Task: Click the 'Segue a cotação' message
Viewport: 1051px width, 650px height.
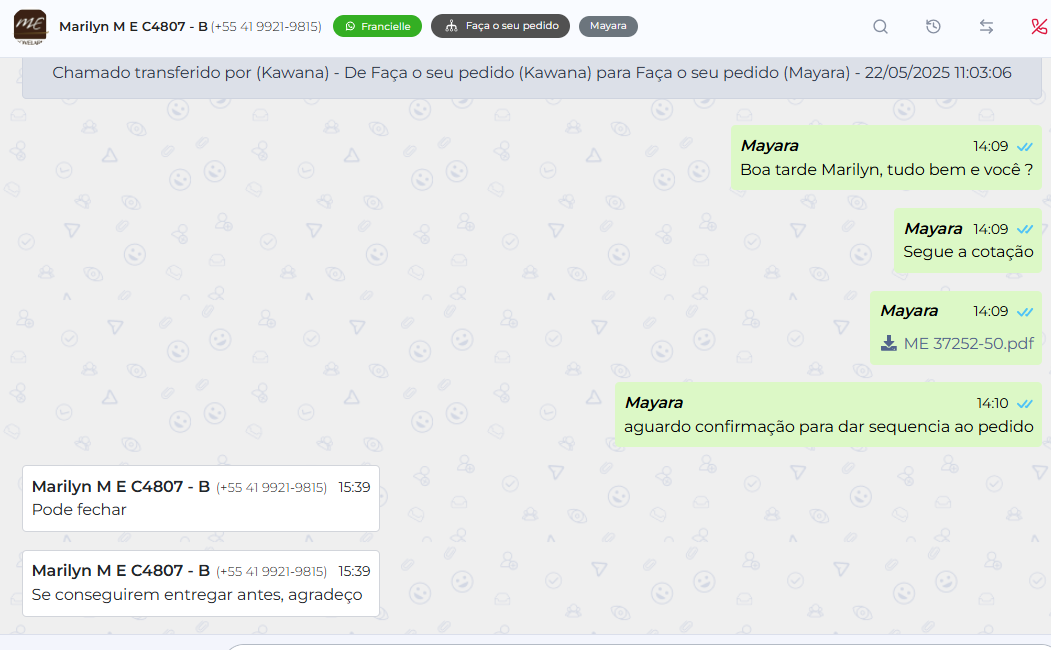Action: [x=967, y=252]
